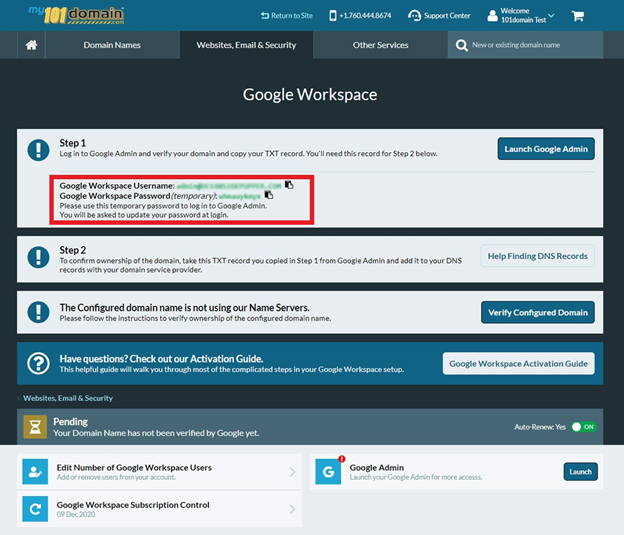
Task: Click the Subscription Control refresh icon
Action: (x=35, y=509)
